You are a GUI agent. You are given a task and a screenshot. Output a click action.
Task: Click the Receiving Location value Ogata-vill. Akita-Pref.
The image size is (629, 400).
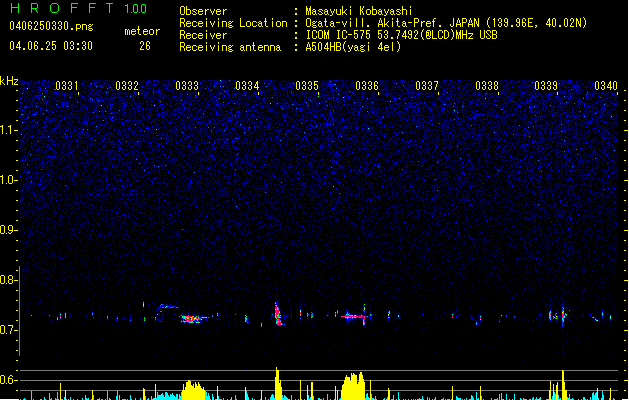click(x=375, y=23)
